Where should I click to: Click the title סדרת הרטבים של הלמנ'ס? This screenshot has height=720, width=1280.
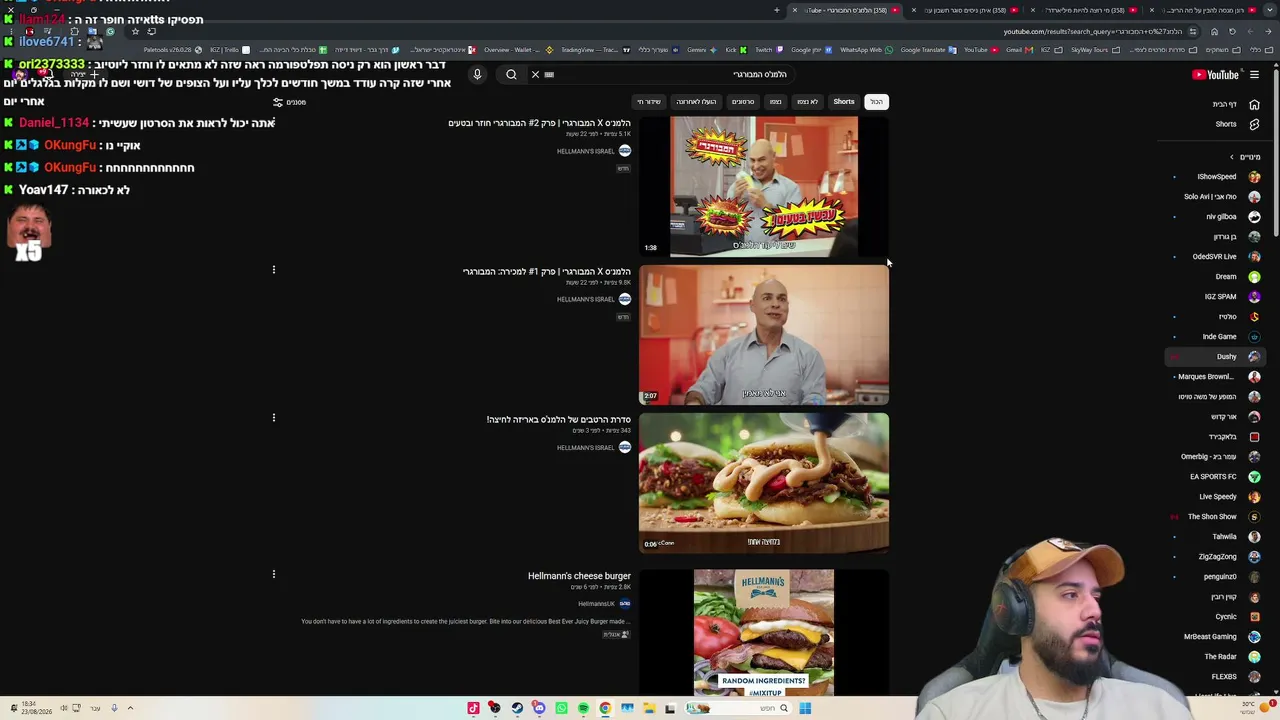click(x=559, y=420)
